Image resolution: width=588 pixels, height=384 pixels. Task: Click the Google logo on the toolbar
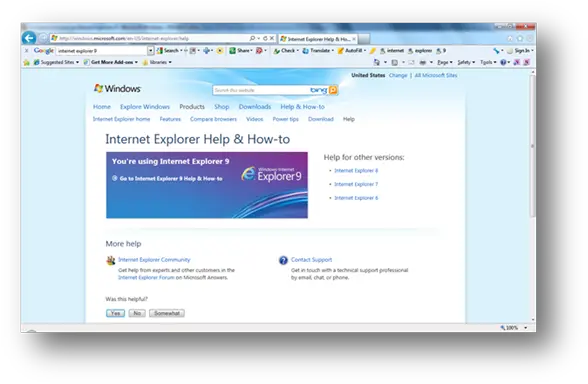(44, 51)
